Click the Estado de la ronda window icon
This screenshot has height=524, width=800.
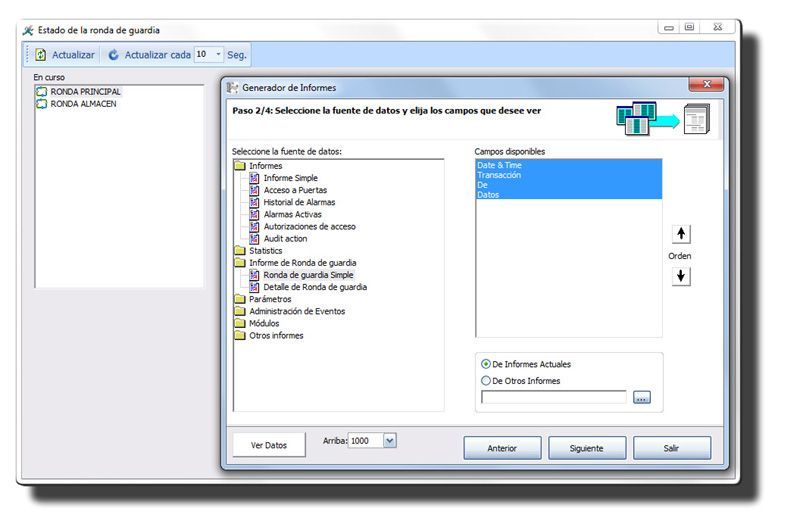click(29, 30)
